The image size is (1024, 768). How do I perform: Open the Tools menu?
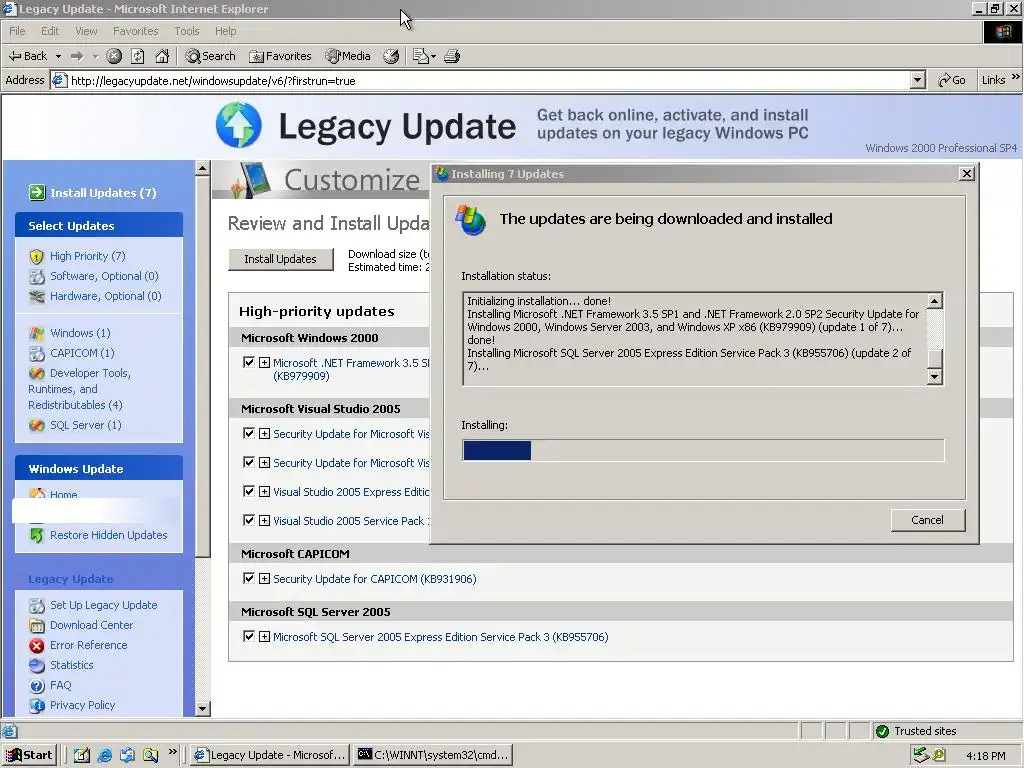[187, 31]
